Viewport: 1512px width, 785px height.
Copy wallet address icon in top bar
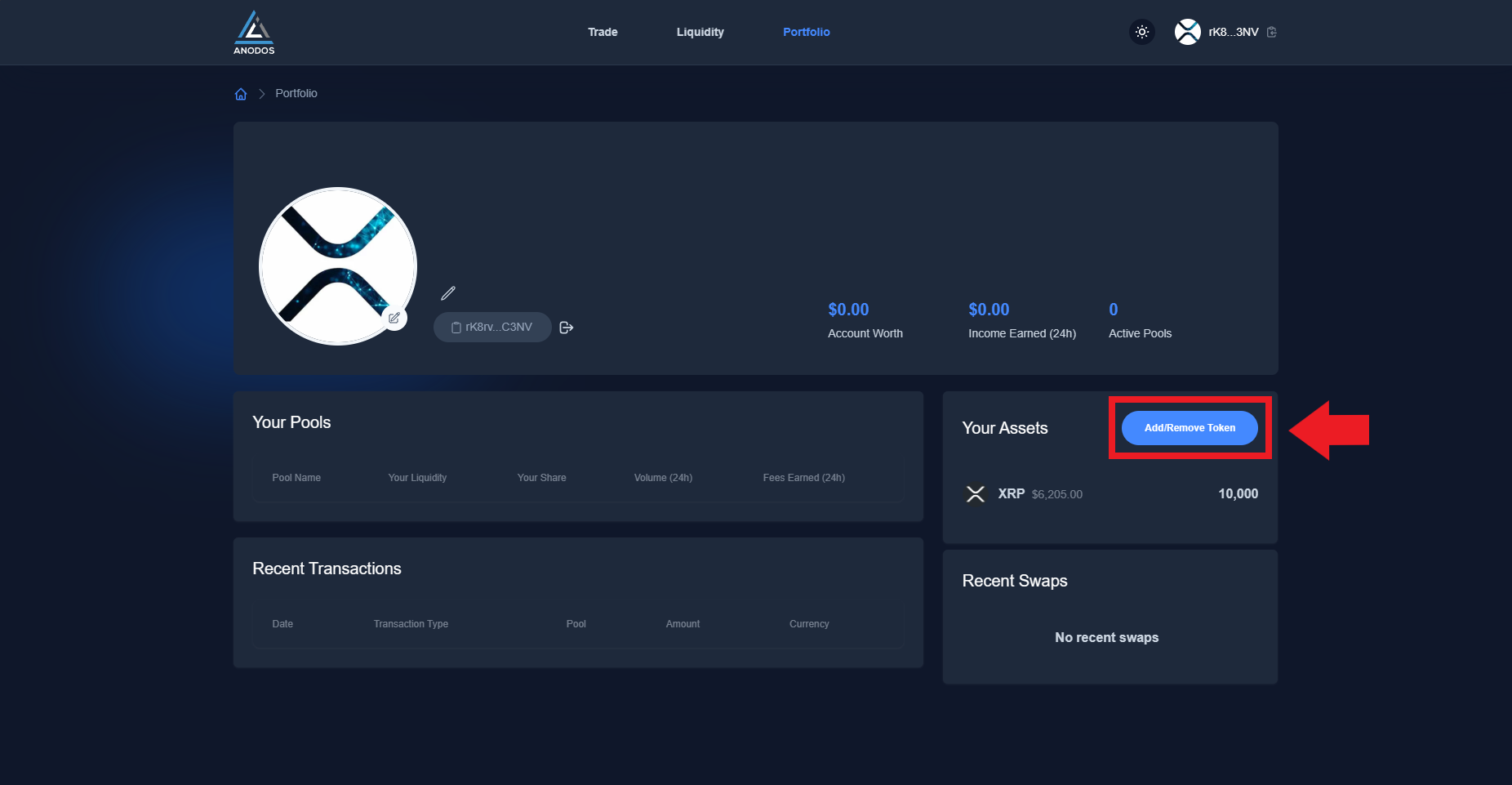pyautogui.click(x=1271, y=32)
